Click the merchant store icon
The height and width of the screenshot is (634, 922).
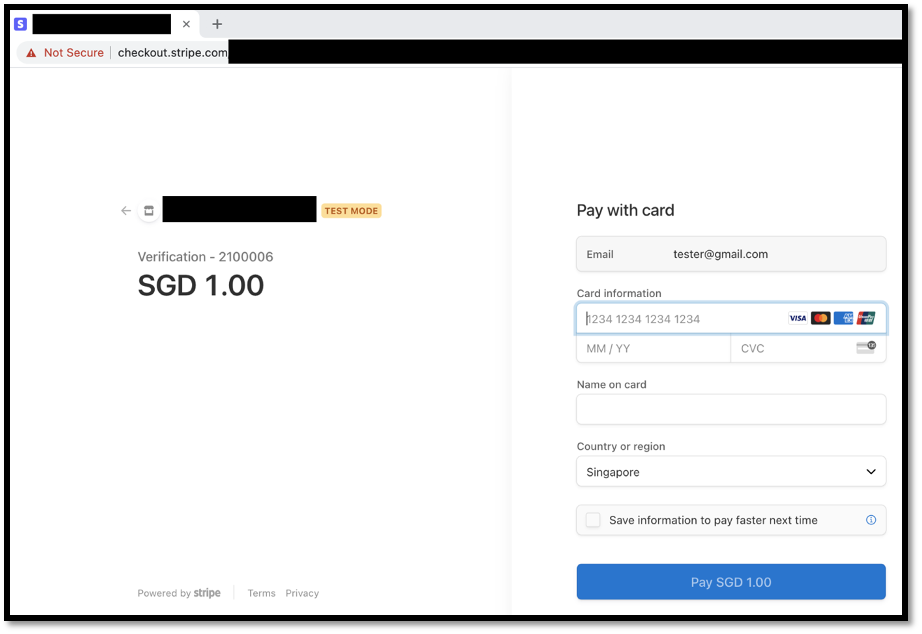tap(149, 211)
